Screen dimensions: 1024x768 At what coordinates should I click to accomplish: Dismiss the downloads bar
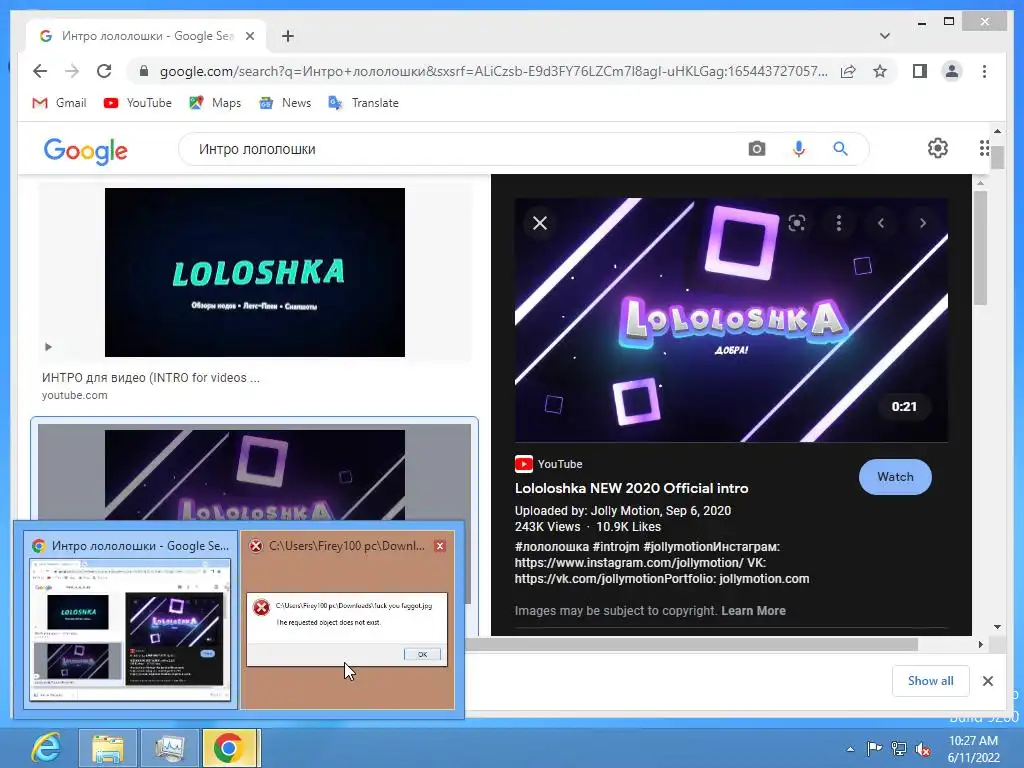987,681
